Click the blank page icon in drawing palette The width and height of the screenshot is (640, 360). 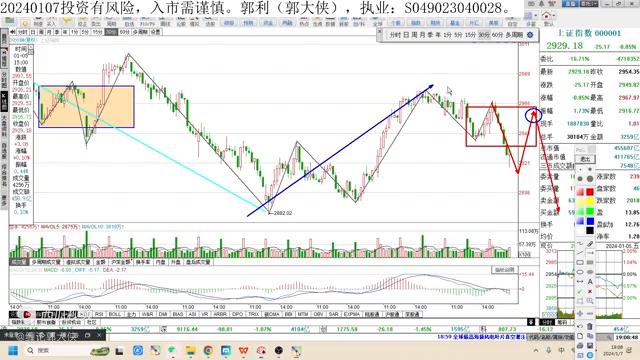click(580, 336)
